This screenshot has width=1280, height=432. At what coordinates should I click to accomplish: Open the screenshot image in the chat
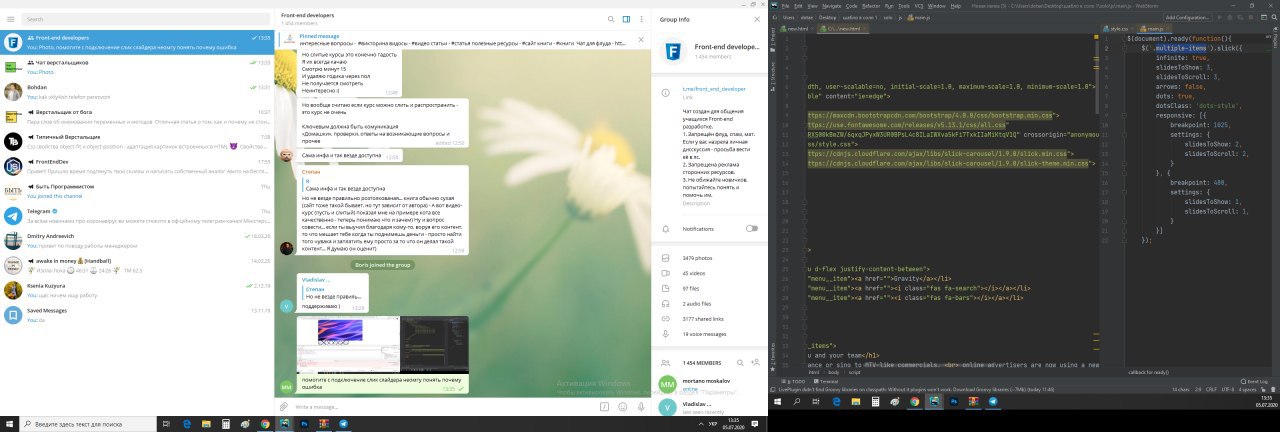click(383, 344)
